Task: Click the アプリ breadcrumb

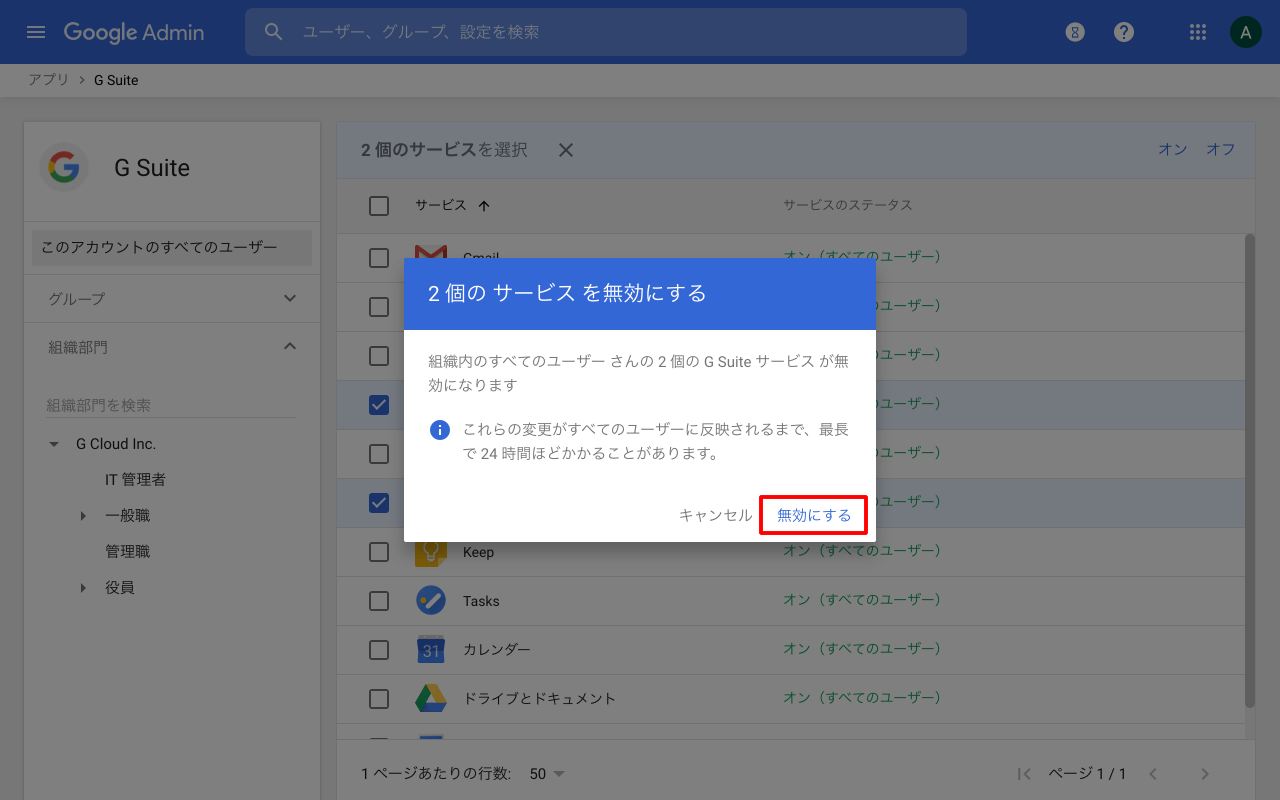Action: (x=48, y=80)
